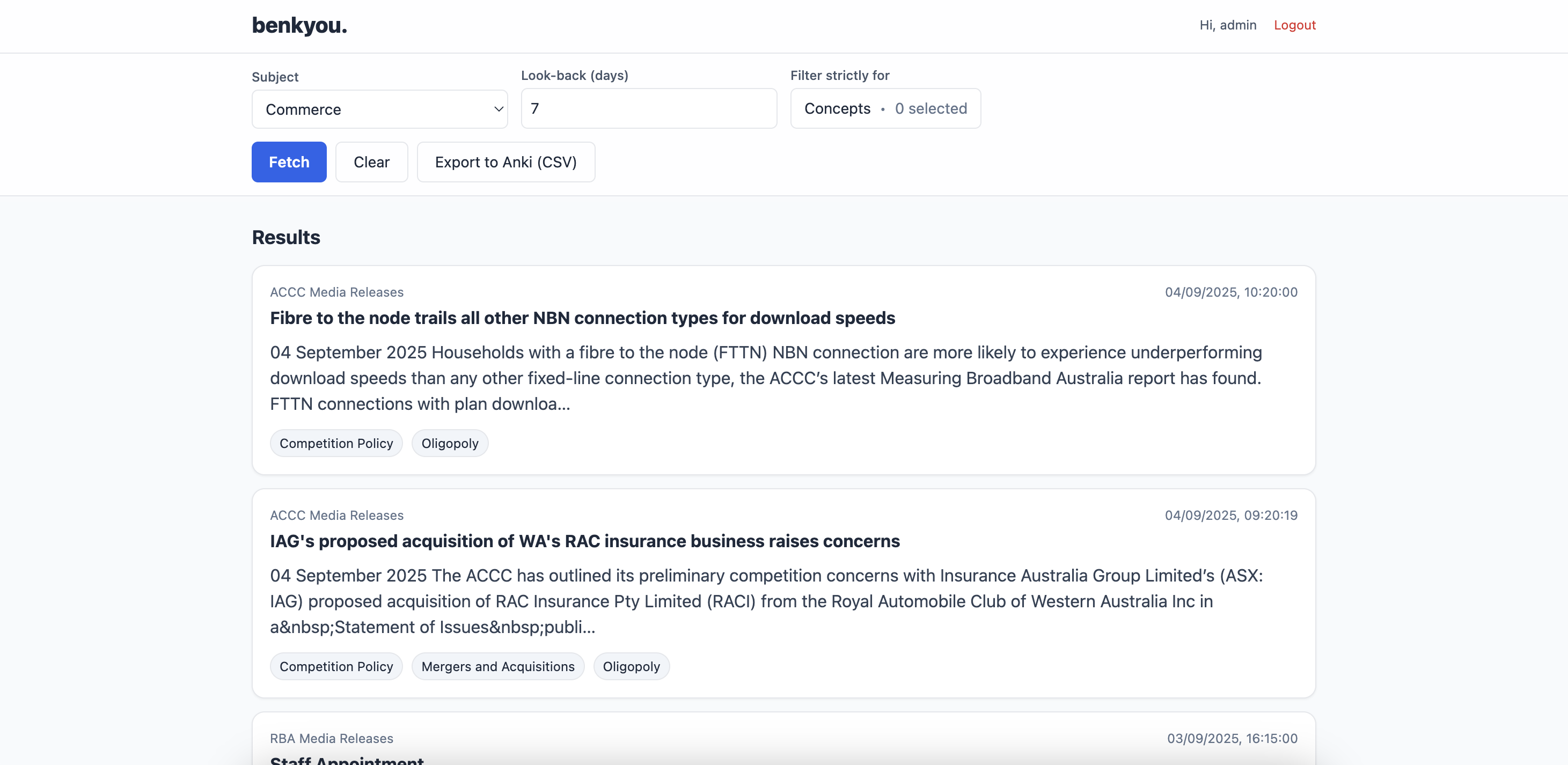Open the Subject dropdown chevron
The height and width of the screenshot is (765, 1568).
498,109
